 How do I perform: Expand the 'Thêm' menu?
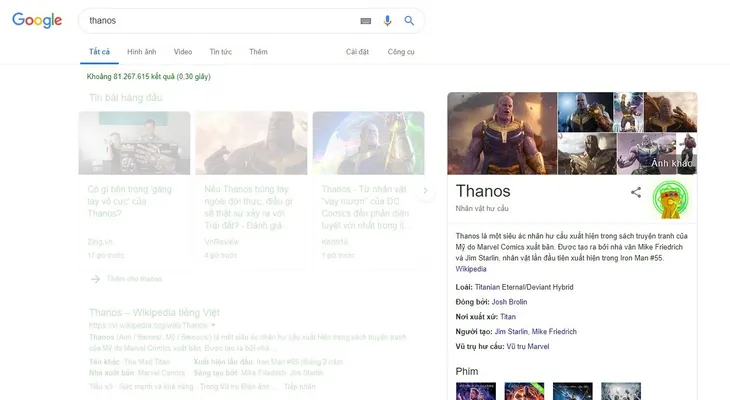(258, 52)
